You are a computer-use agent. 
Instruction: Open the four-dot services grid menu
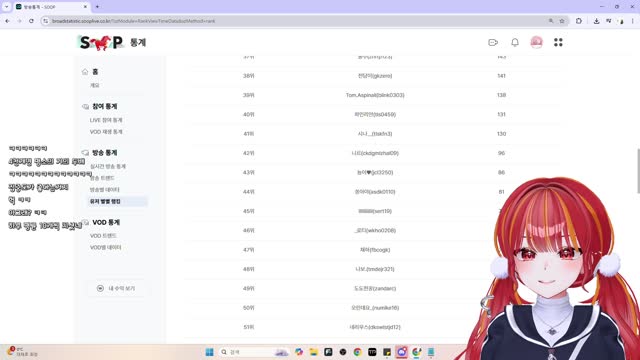coord(558,42)
